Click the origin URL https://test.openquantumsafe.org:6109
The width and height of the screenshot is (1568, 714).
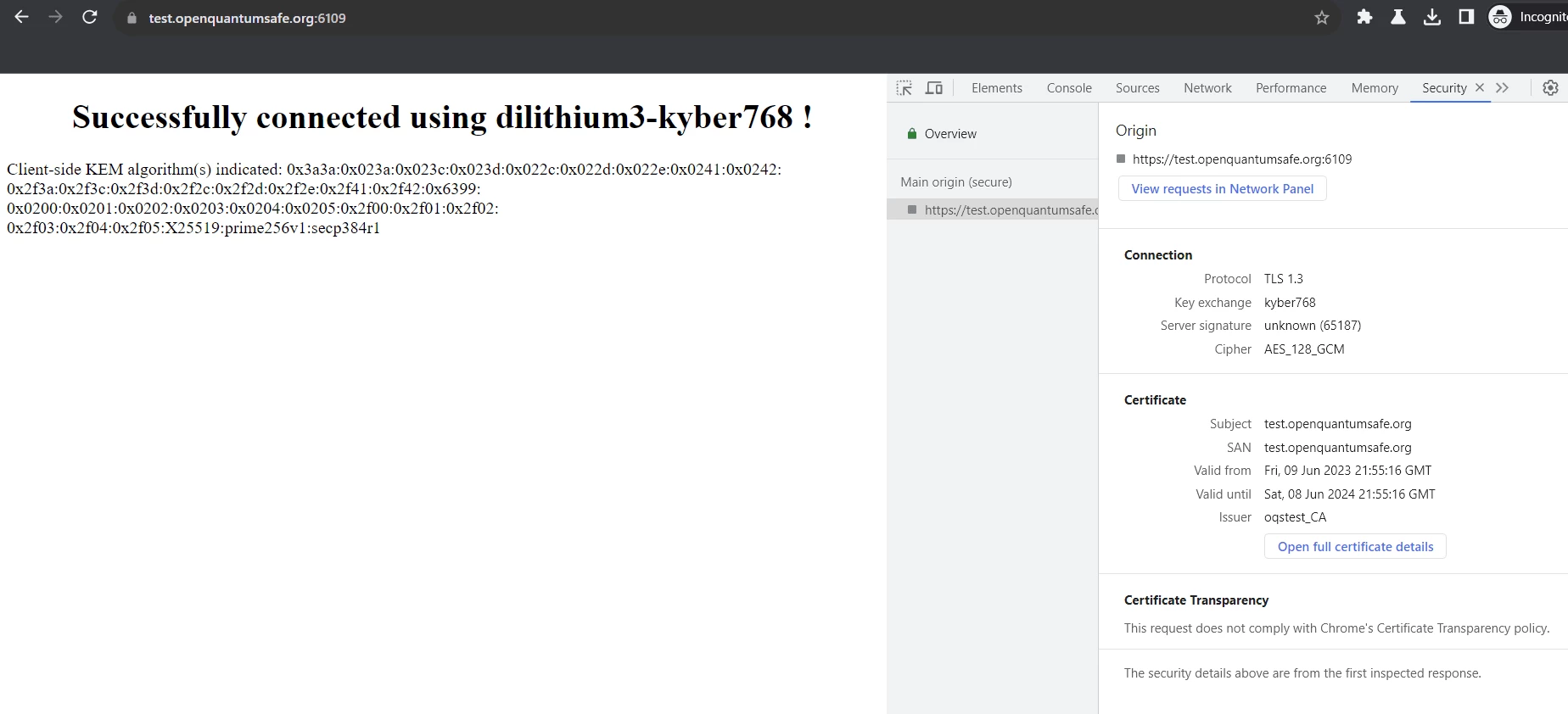pos(1242,159)
